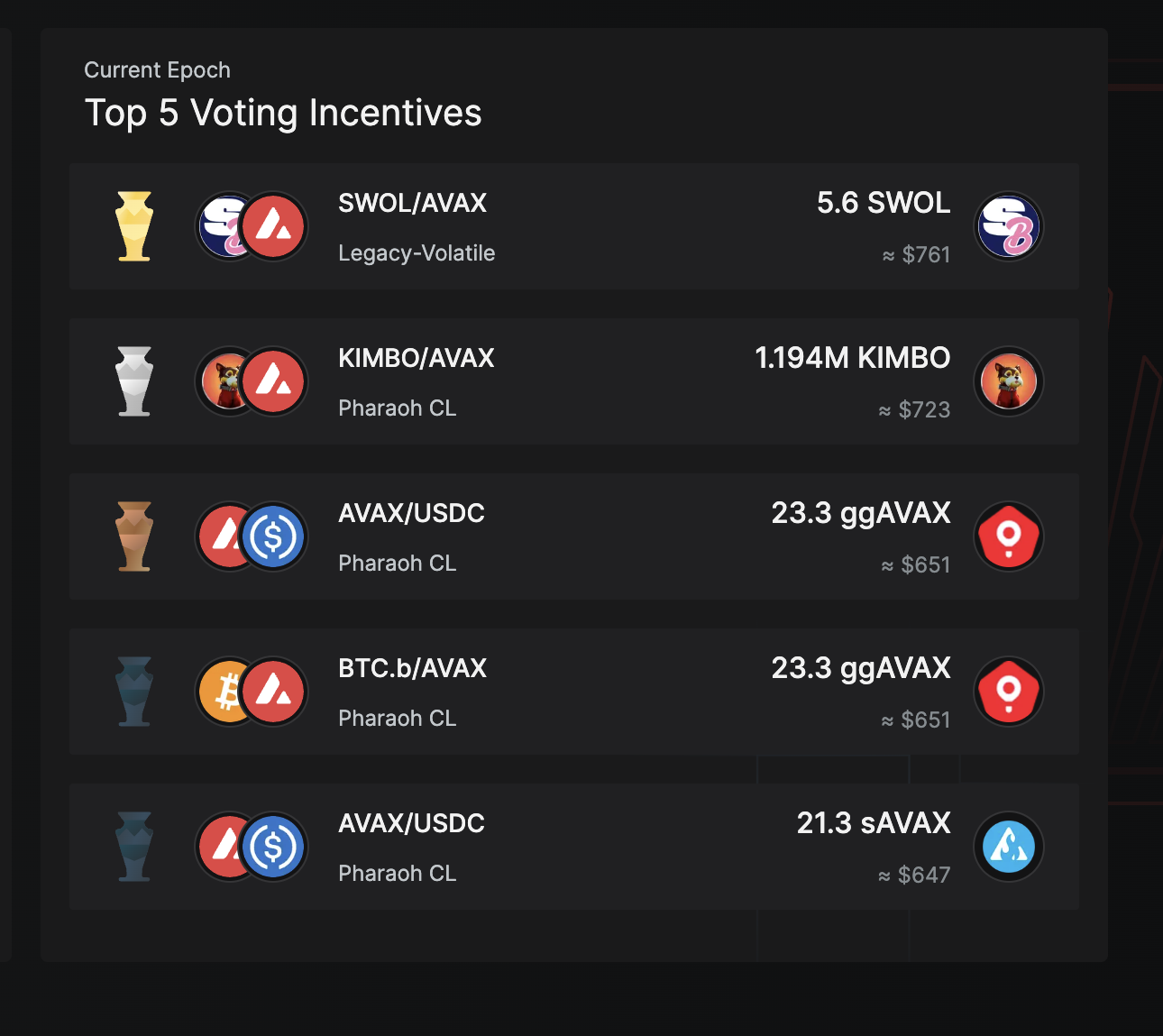Click the 1.194M KIMBO incentive amount

tap(852, 358)
